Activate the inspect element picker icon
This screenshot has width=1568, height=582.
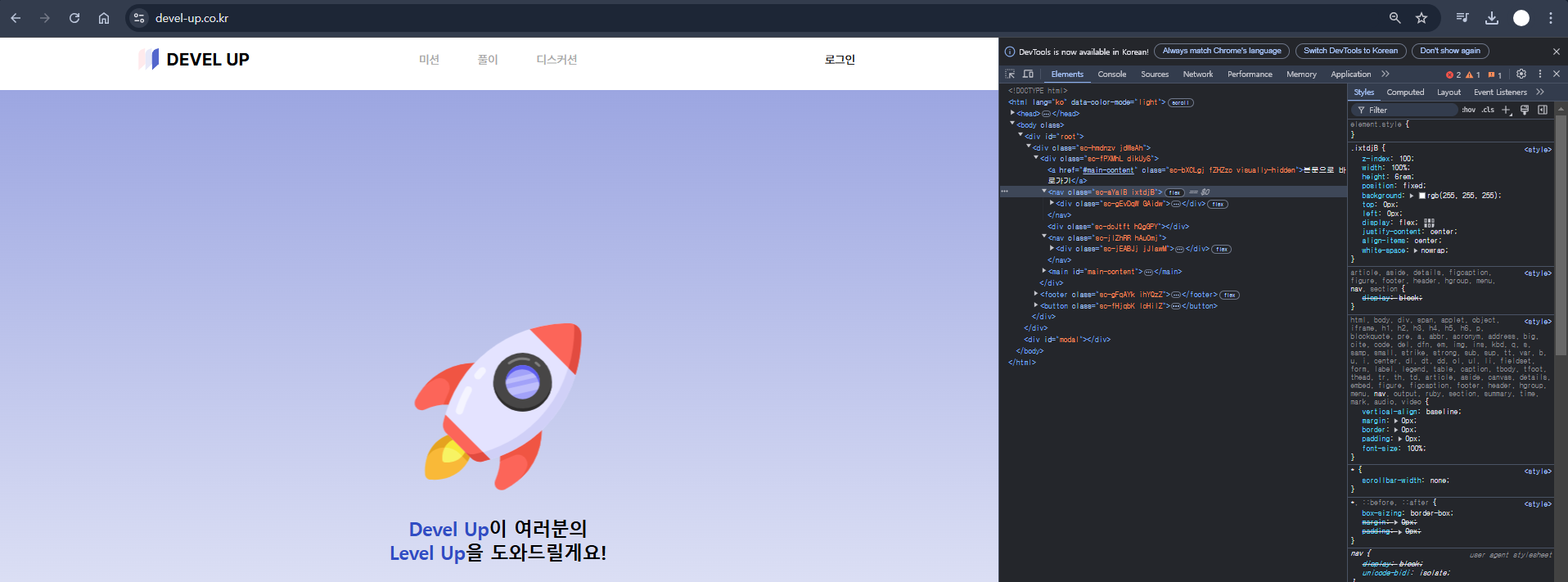[x=1011, y=74]
